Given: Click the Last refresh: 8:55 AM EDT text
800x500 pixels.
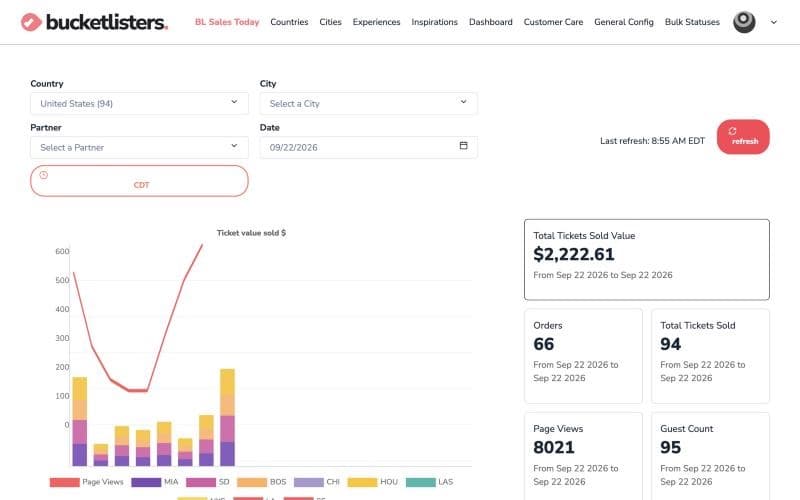Looking at the screenshot, I should [653, 141].
